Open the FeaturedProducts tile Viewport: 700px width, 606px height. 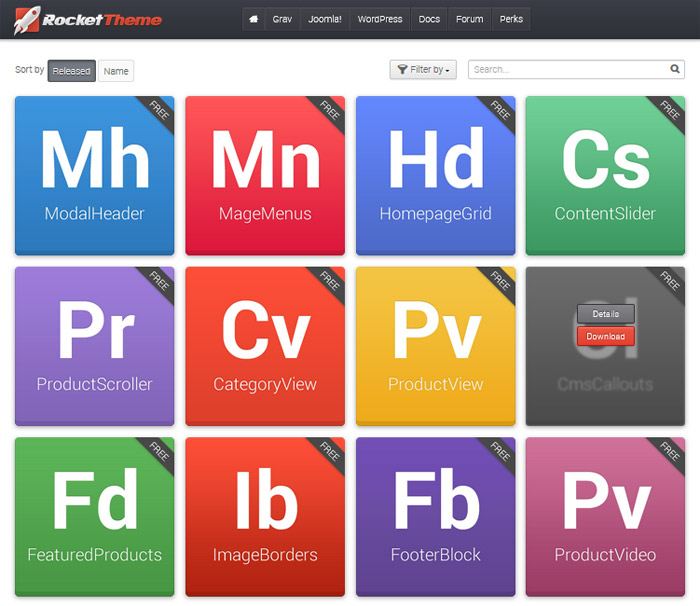(x=95, y=517)
